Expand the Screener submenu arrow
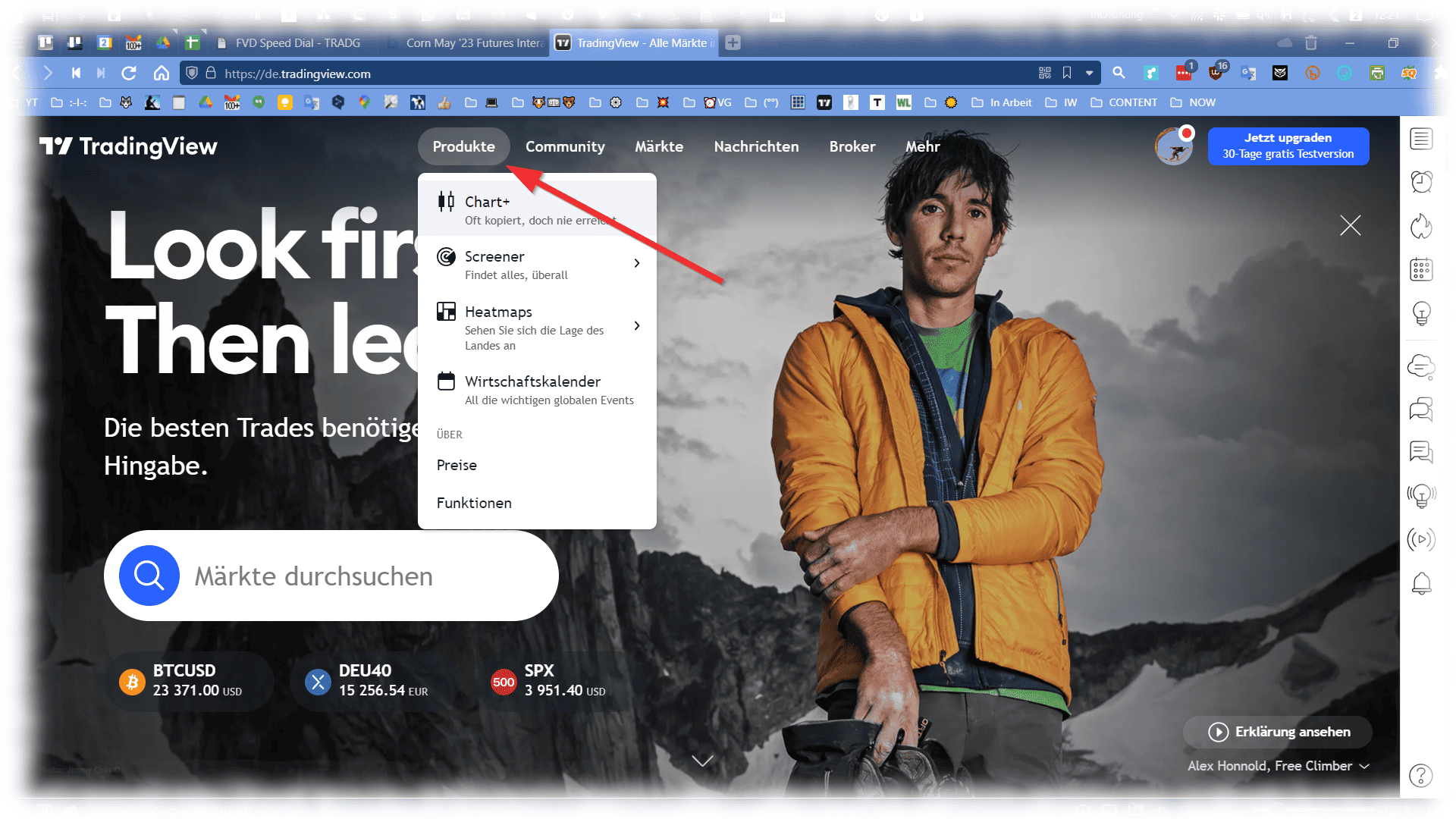The height and width of the screenshot is (819, 1456). [637, 263]
